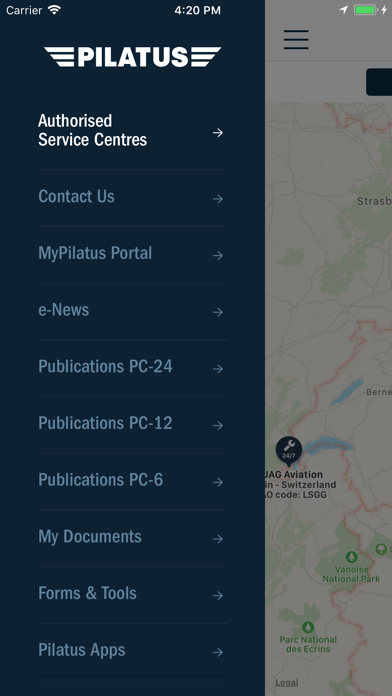Tap the location services arrow icon
The height and width of the screenshot is (696, 392).
pyautogui.click(x=344, y=10)
